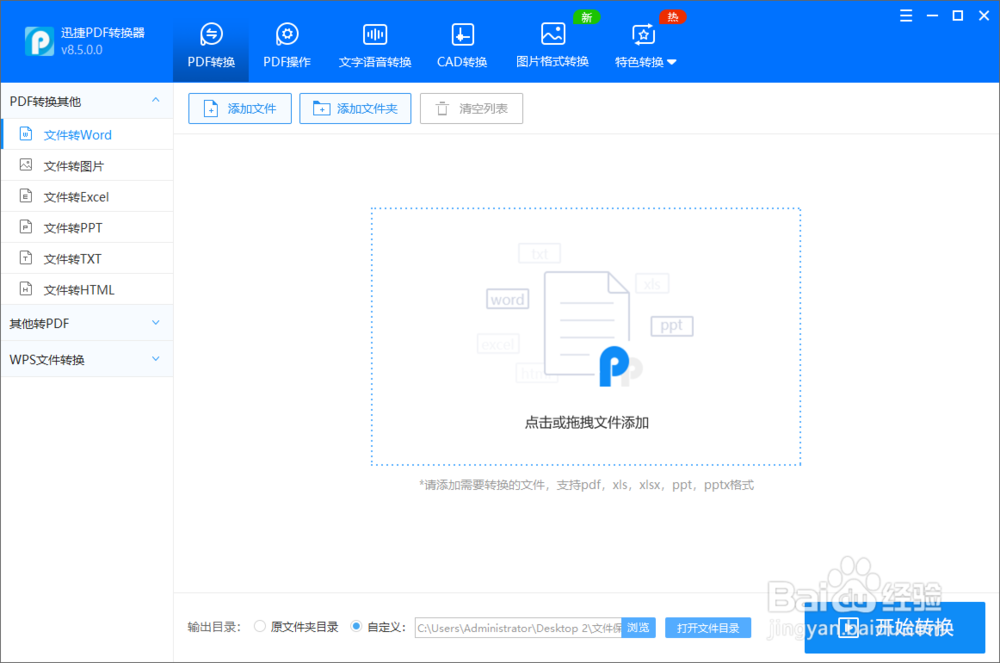Open the PDF转换 tab
Image resolution: width=1000 pixels, height=663 pixels.
coord(211,45)
